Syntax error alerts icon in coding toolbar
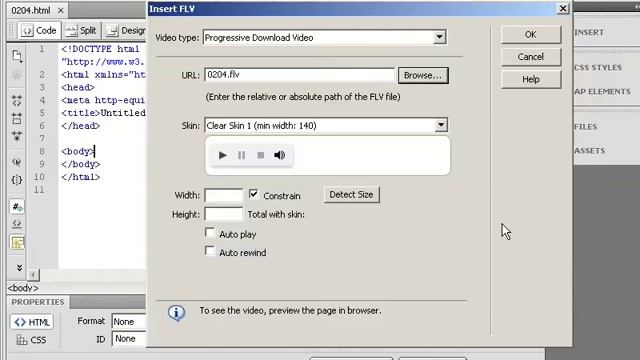 tap(17, 243)
